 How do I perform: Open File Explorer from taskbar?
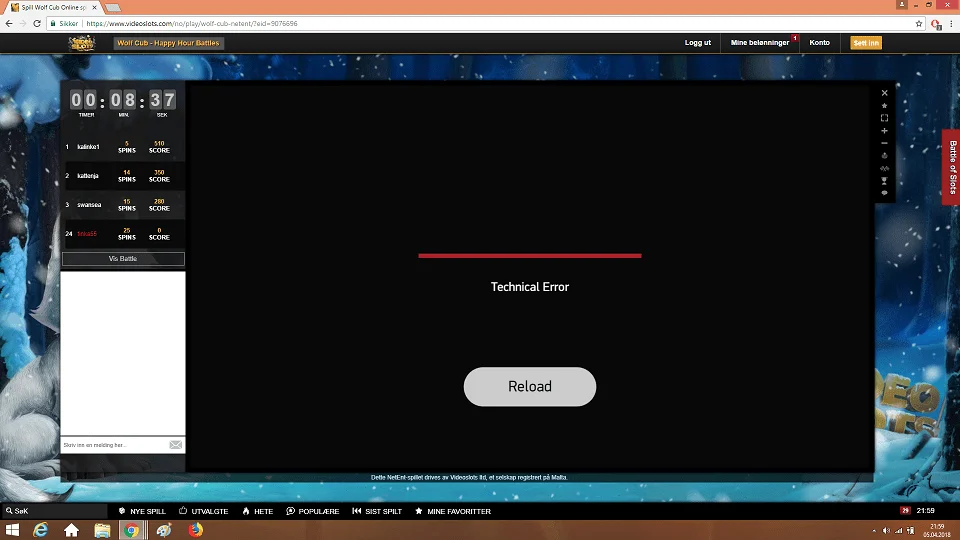[x=102, y=530]
